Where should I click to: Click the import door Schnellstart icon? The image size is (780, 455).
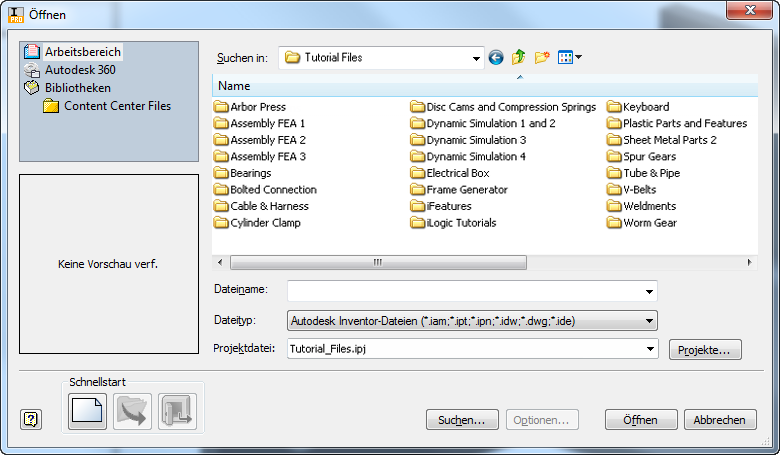pyautogui.click(x=178, y=411)
